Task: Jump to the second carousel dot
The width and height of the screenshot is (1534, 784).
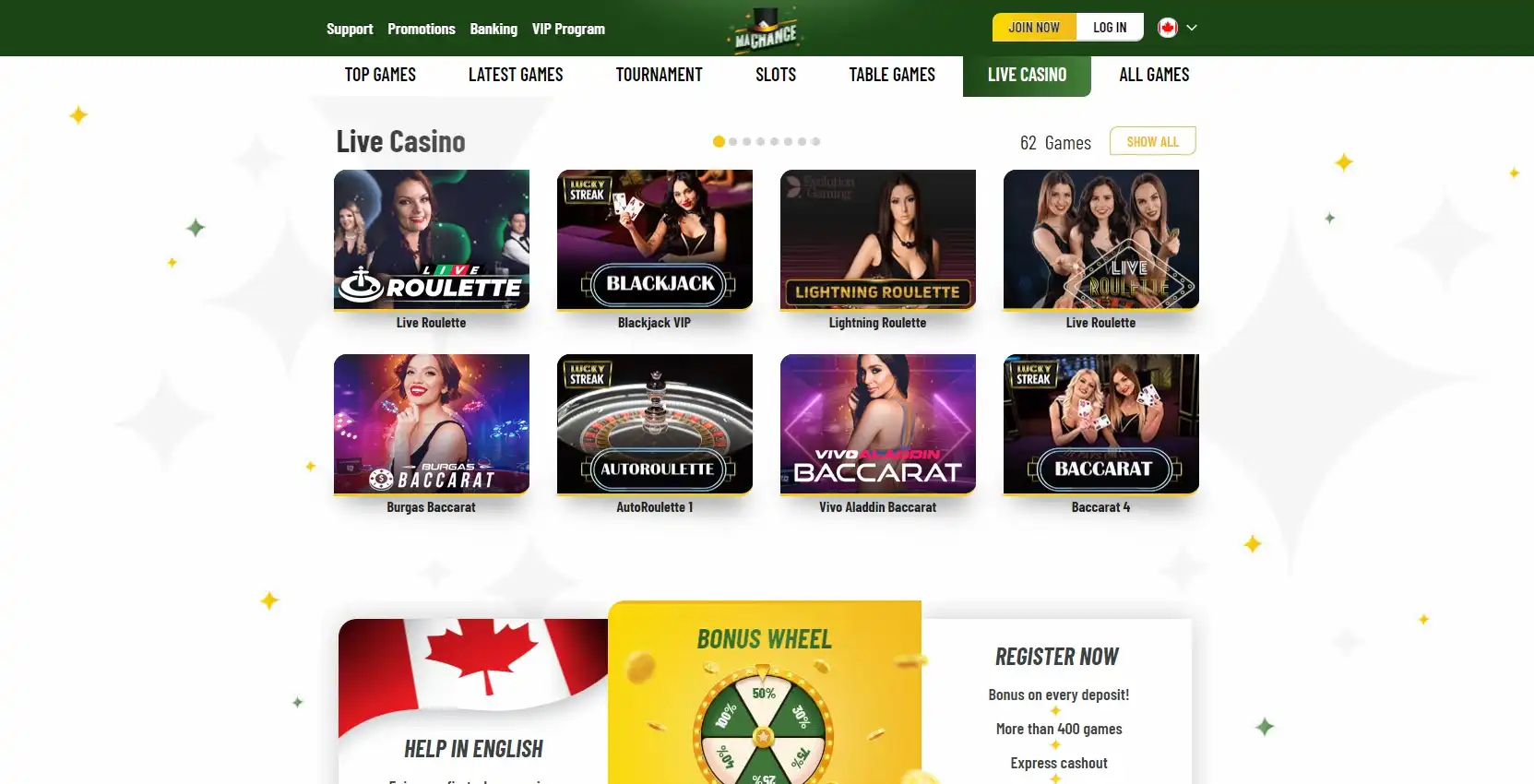Action: [733, 141]
